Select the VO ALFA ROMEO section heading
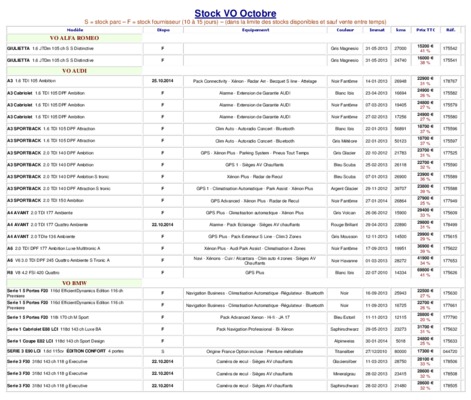 click(74, 38)
